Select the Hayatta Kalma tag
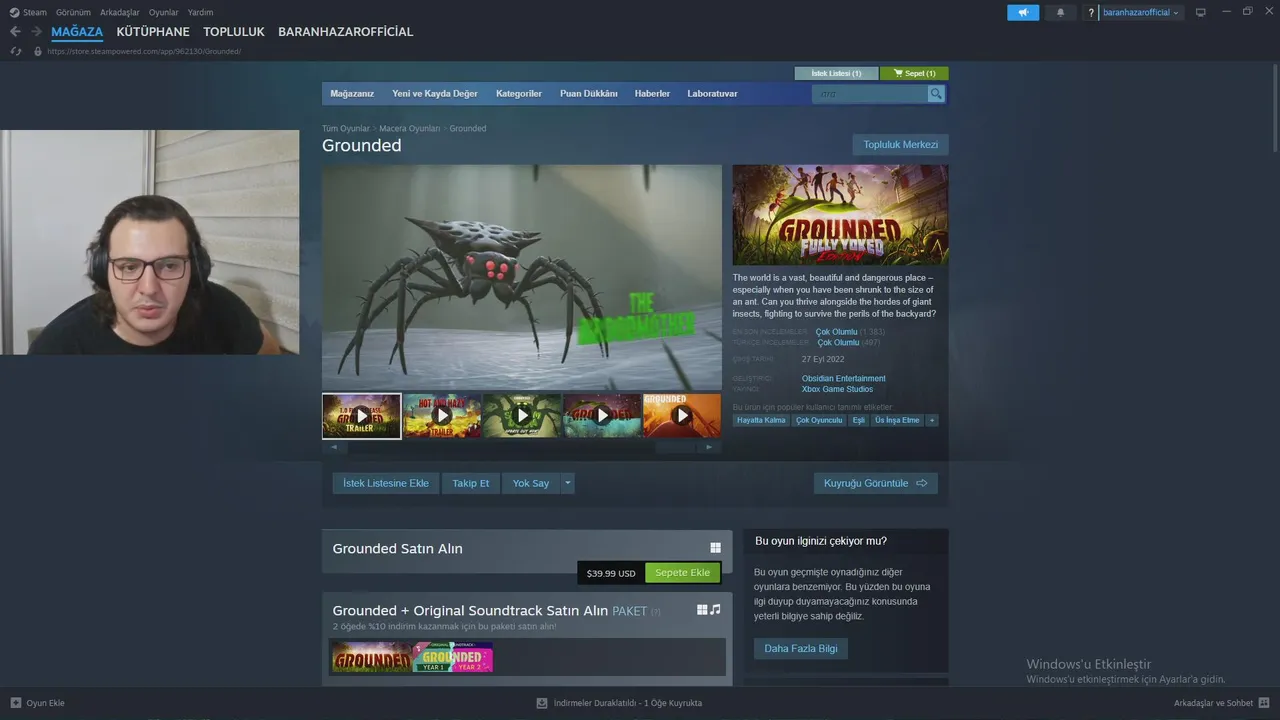 [x=762, y=421]
